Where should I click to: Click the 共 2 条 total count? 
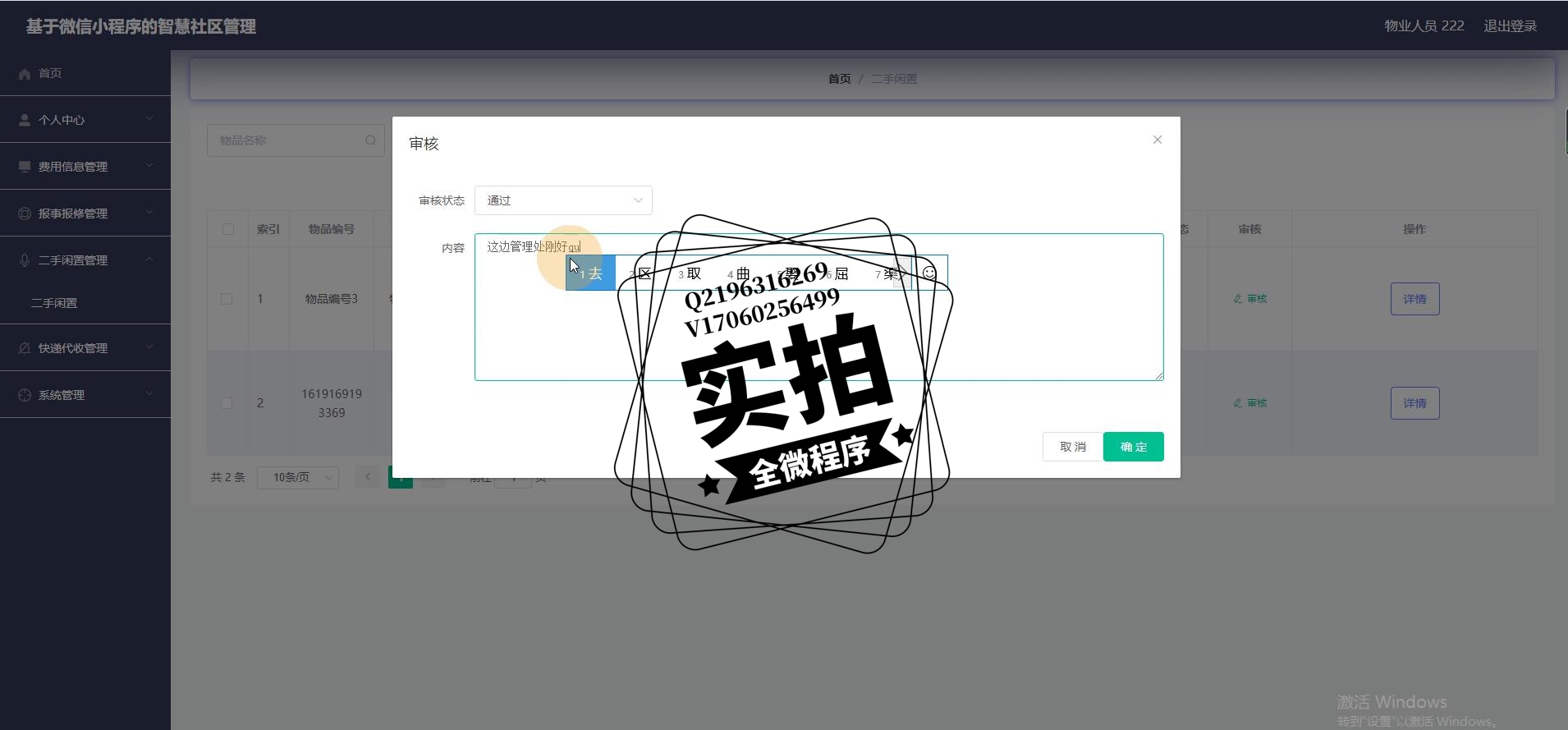(x=227, y=477)
